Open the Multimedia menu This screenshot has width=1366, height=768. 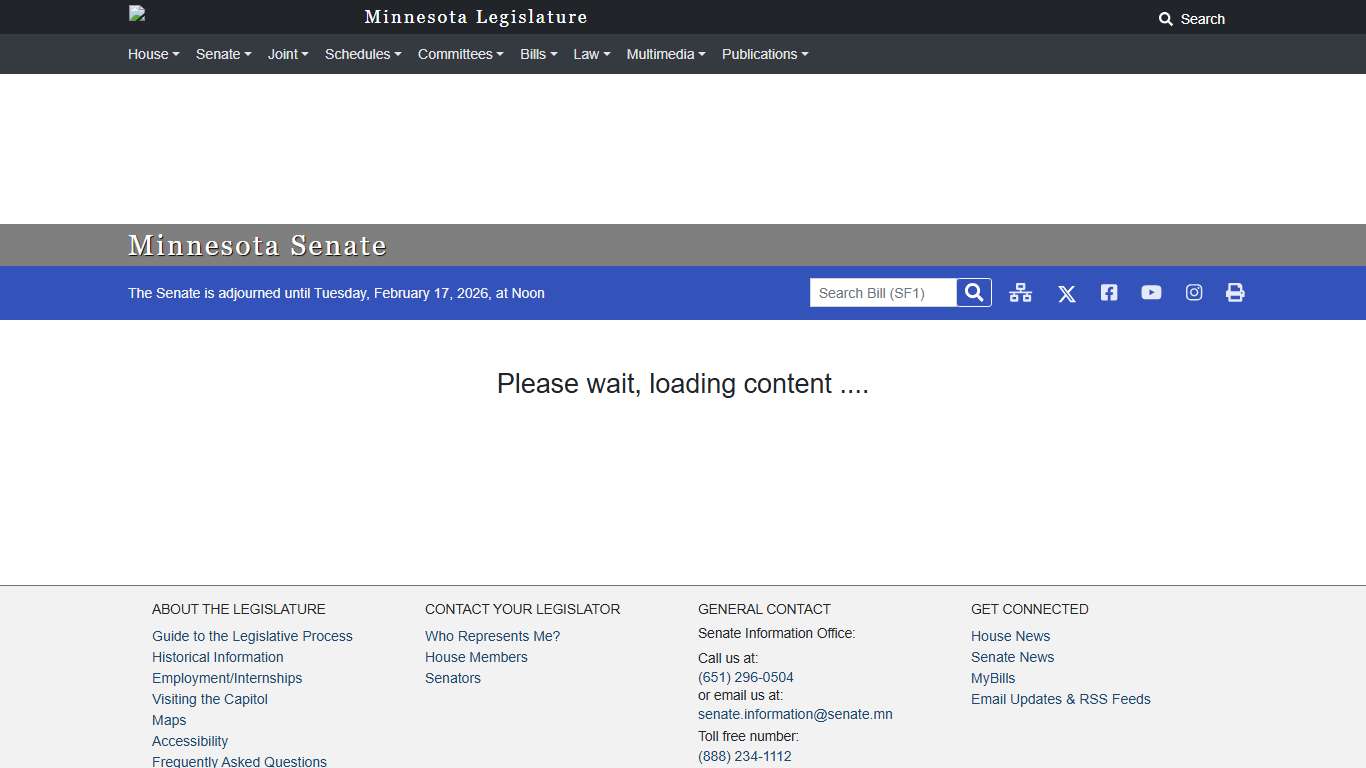tap(665, 54)
